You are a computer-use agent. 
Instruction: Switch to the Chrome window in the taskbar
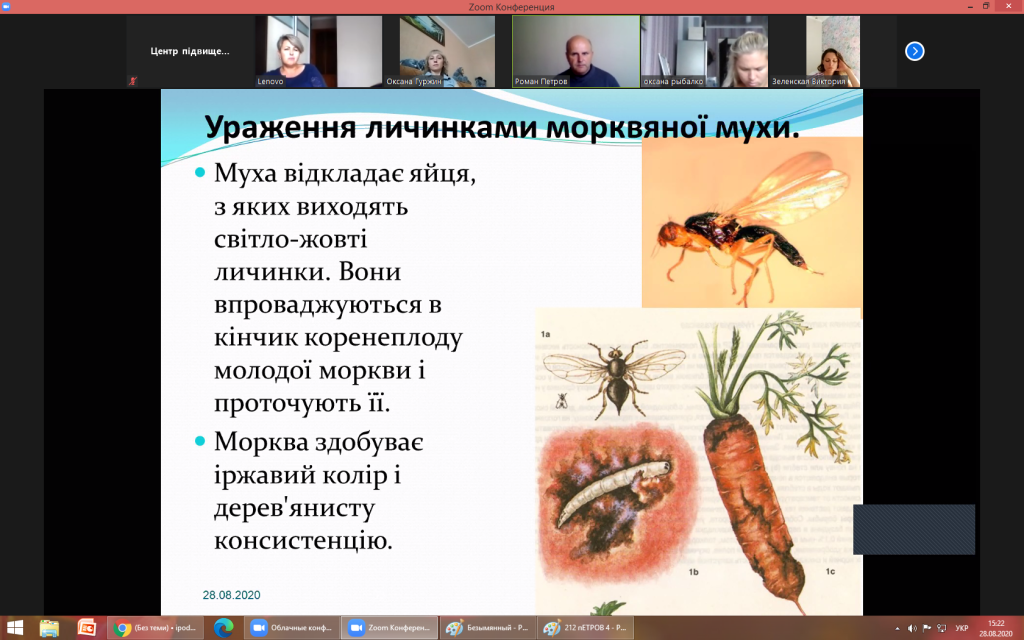tap(155, 628)
